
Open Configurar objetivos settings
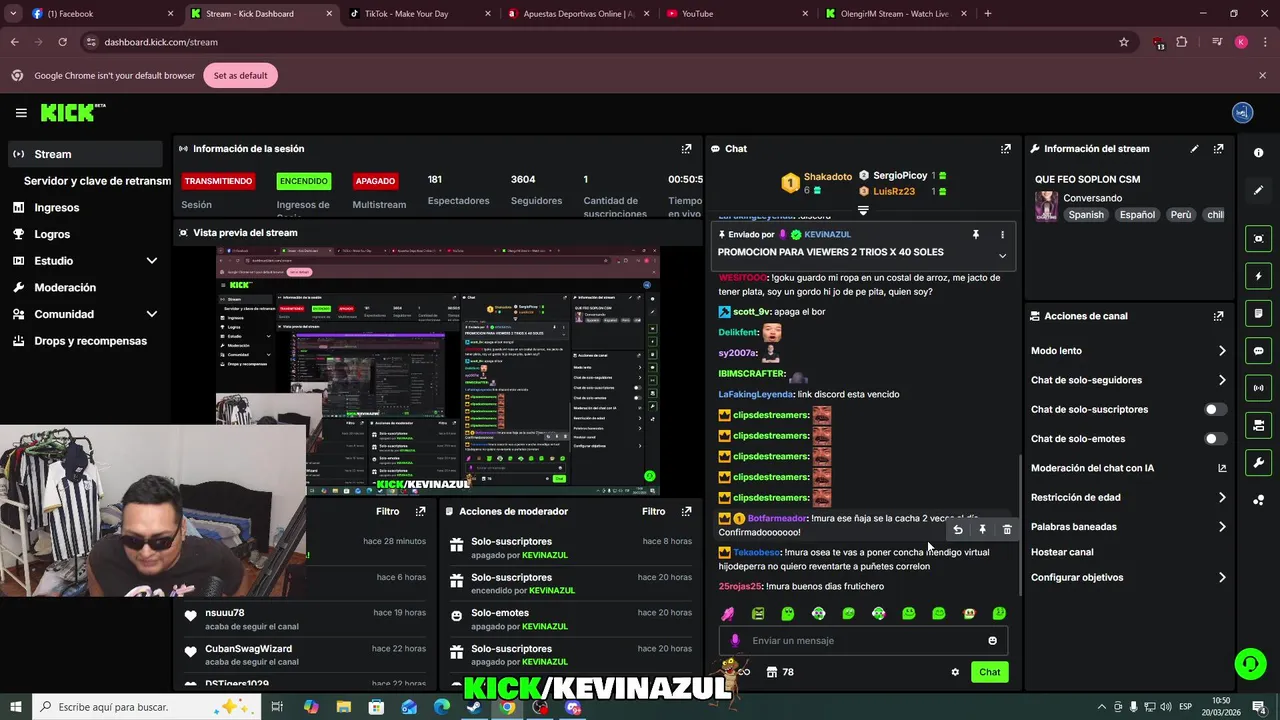tap(1128, 577)
